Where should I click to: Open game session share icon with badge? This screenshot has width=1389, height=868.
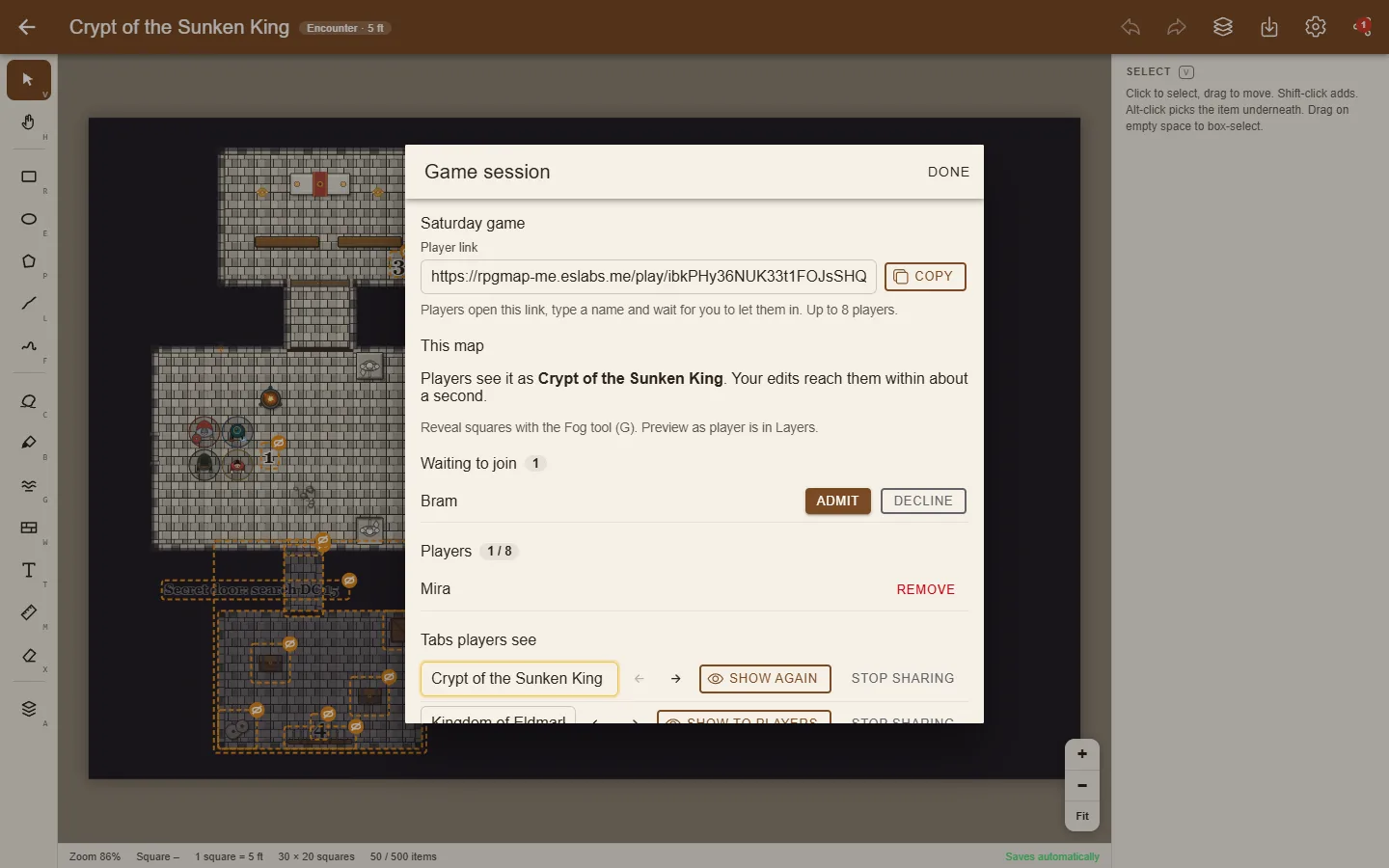(x=1362, y=27)
